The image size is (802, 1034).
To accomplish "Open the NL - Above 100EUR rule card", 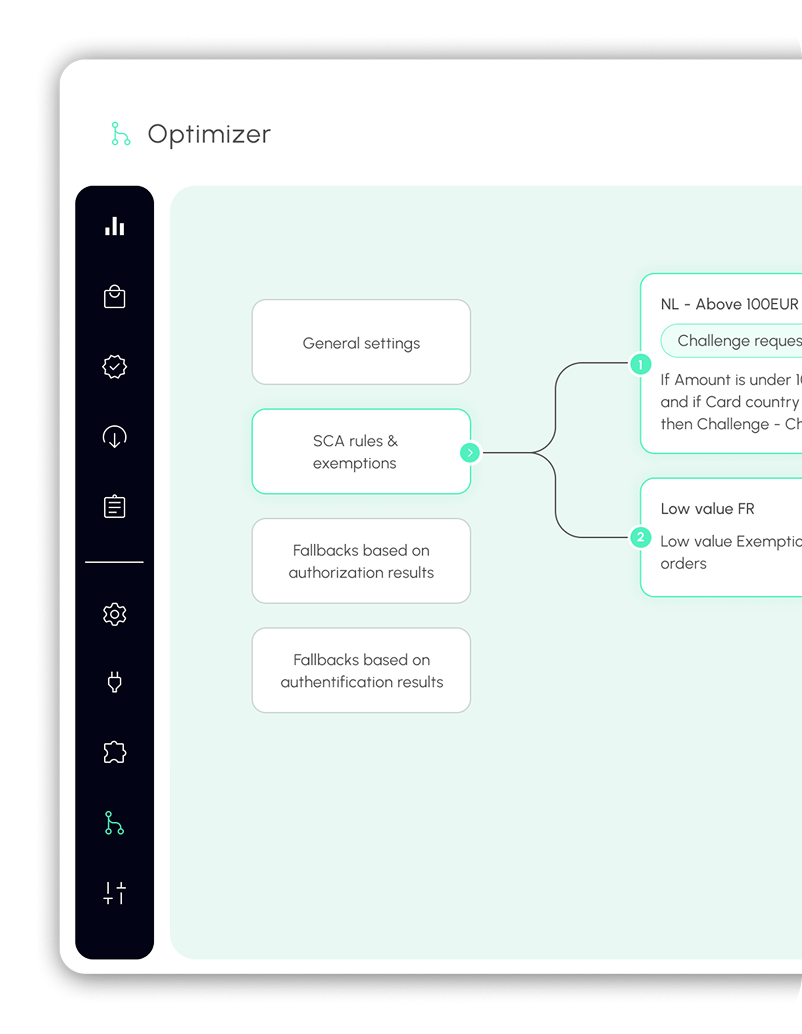I will (x=729, y=304).
